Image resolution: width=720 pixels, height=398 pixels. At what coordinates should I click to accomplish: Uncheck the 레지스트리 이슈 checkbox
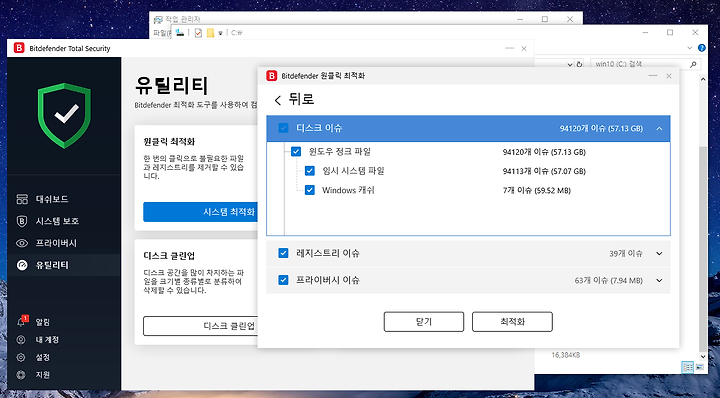(x=283, y=253)
